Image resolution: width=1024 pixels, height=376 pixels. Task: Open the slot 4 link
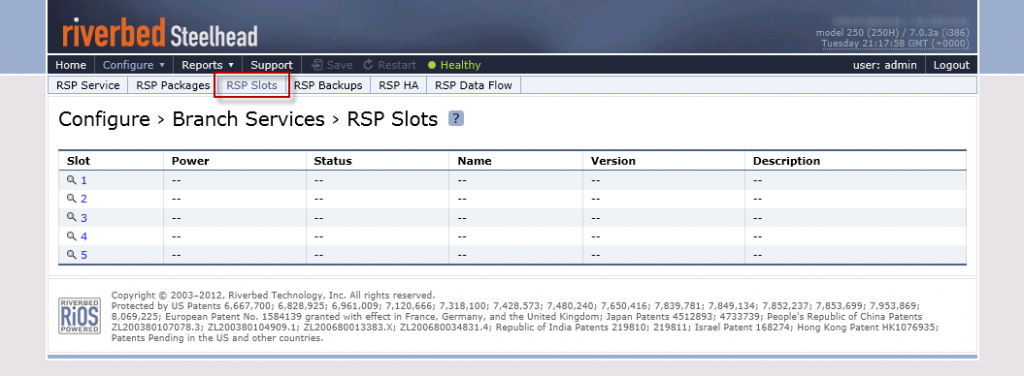point(84,236)
